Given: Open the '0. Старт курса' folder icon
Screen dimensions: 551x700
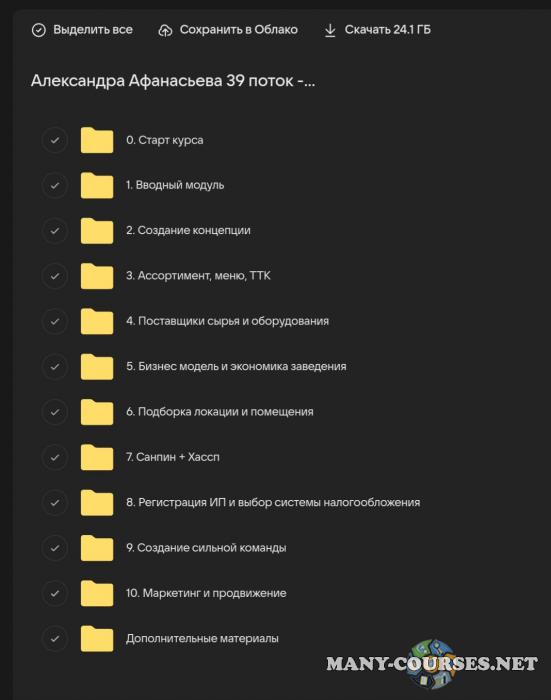Looking at the screenshot, I should (97, 140).
